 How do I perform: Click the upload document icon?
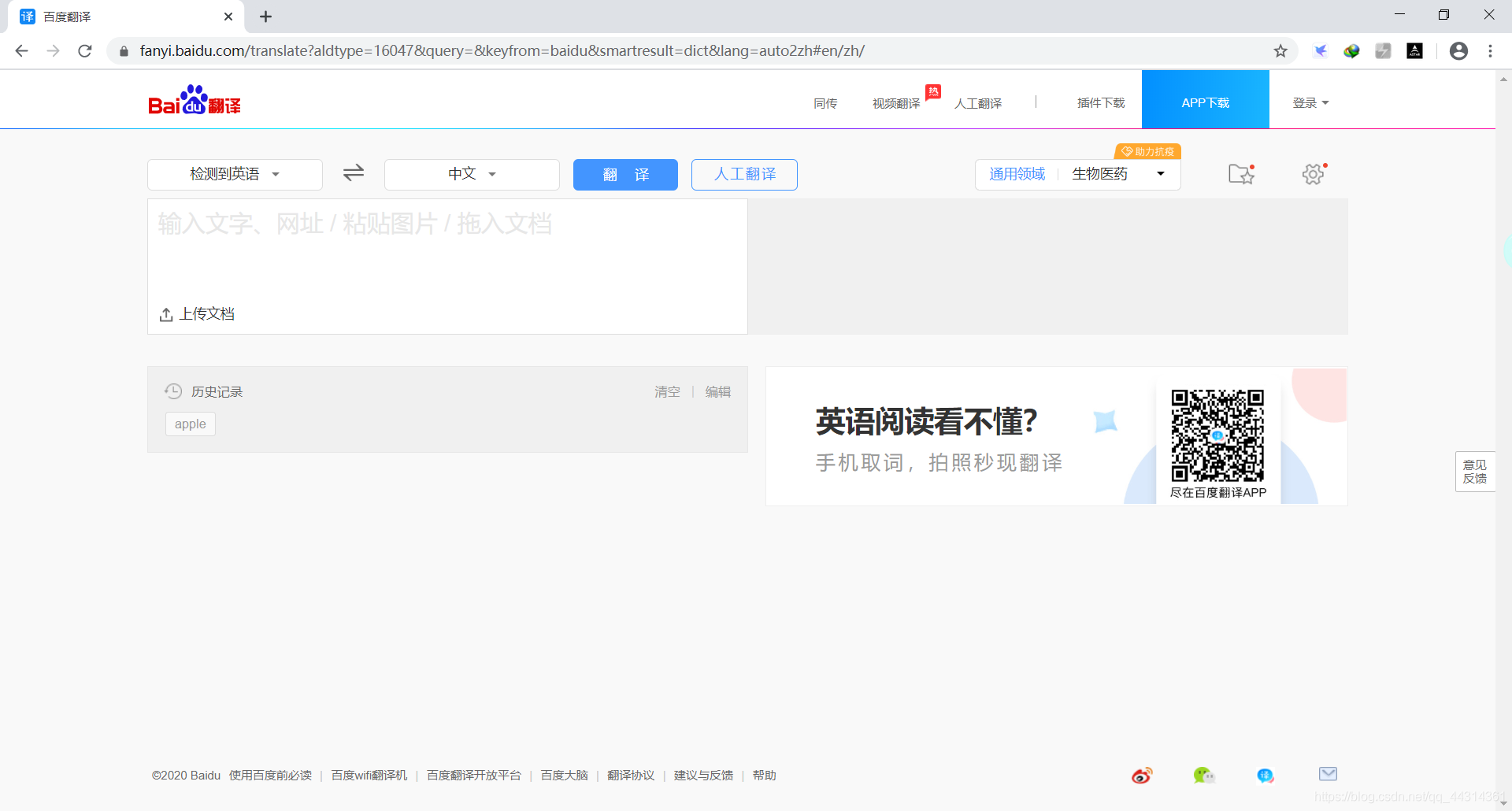[x=166, y=314]
